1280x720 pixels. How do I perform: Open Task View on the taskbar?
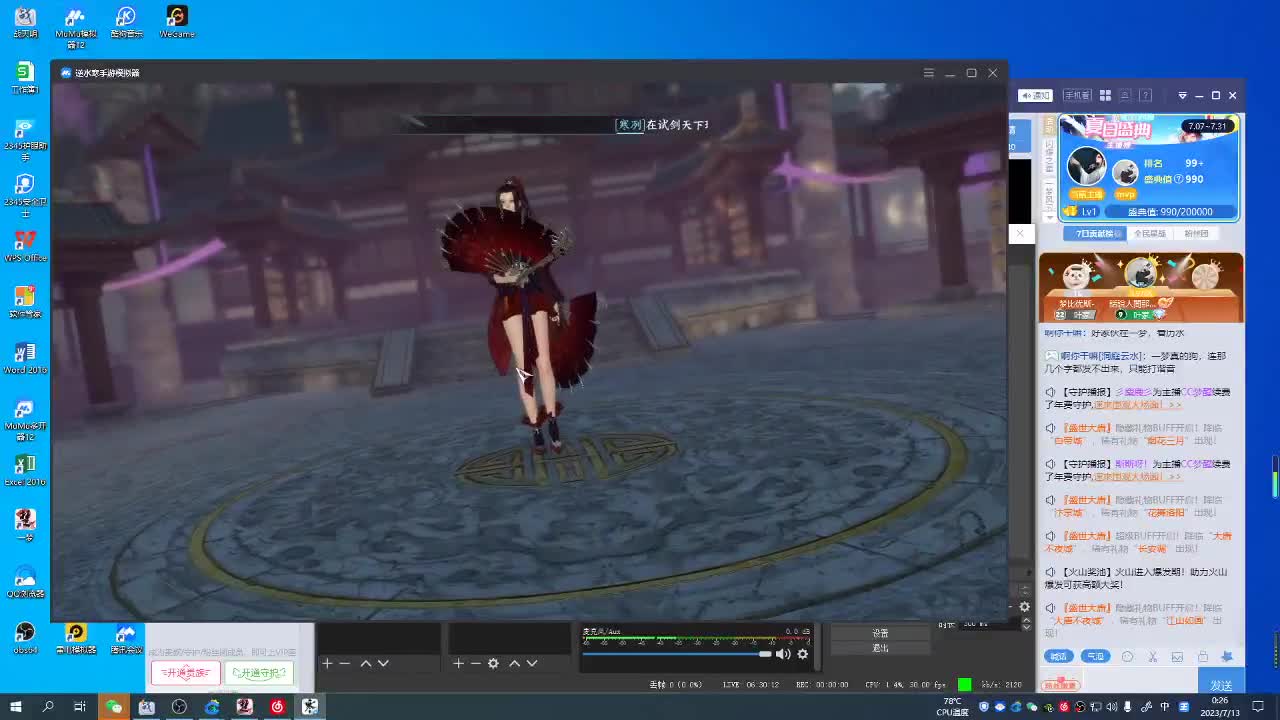click(x=80, y=707)
